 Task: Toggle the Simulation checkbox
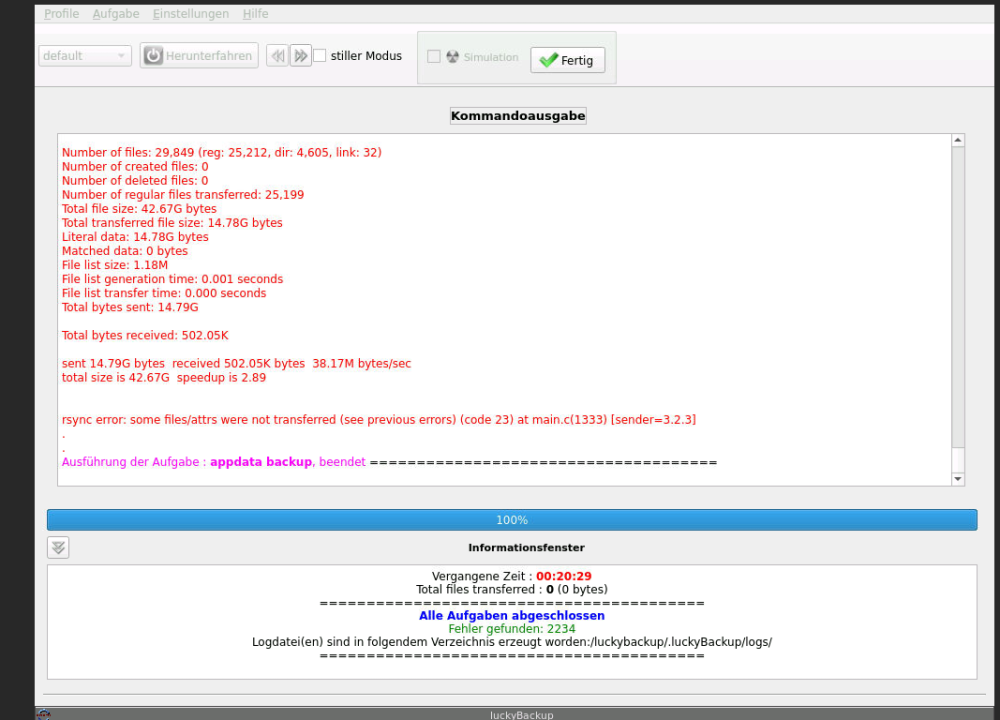(434, 57)
